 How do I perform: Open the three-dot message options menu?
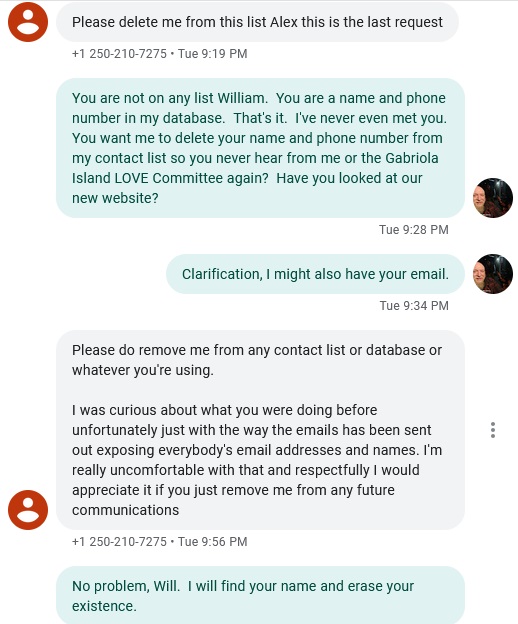493,430
